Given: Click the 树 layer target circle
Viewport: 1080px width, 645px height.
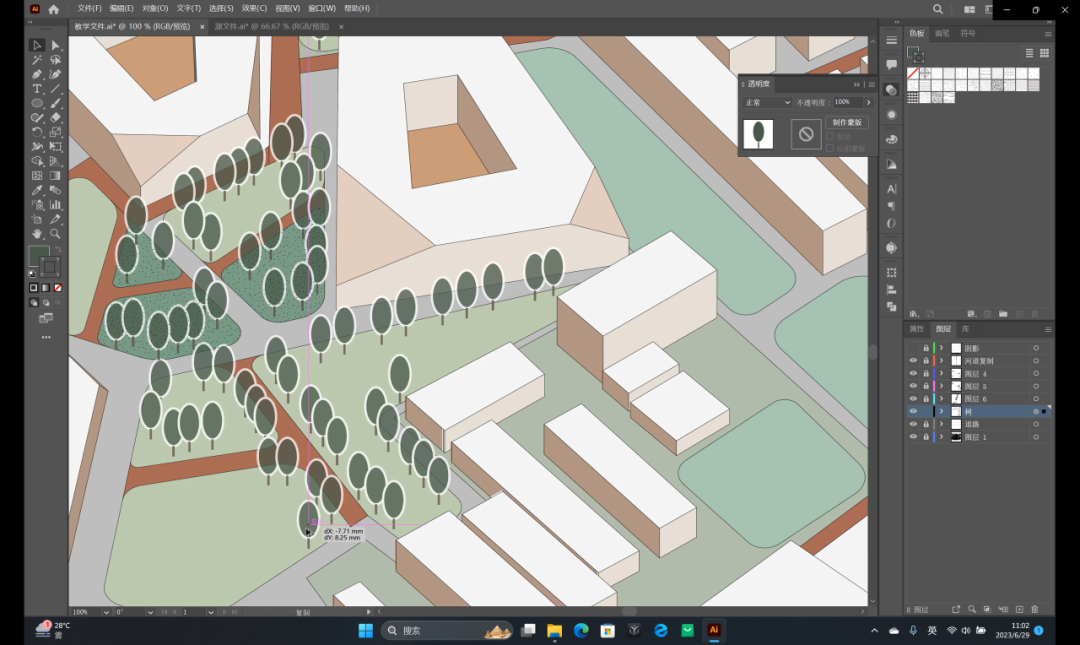Looking at the screenshot, I should [1035, 411].
